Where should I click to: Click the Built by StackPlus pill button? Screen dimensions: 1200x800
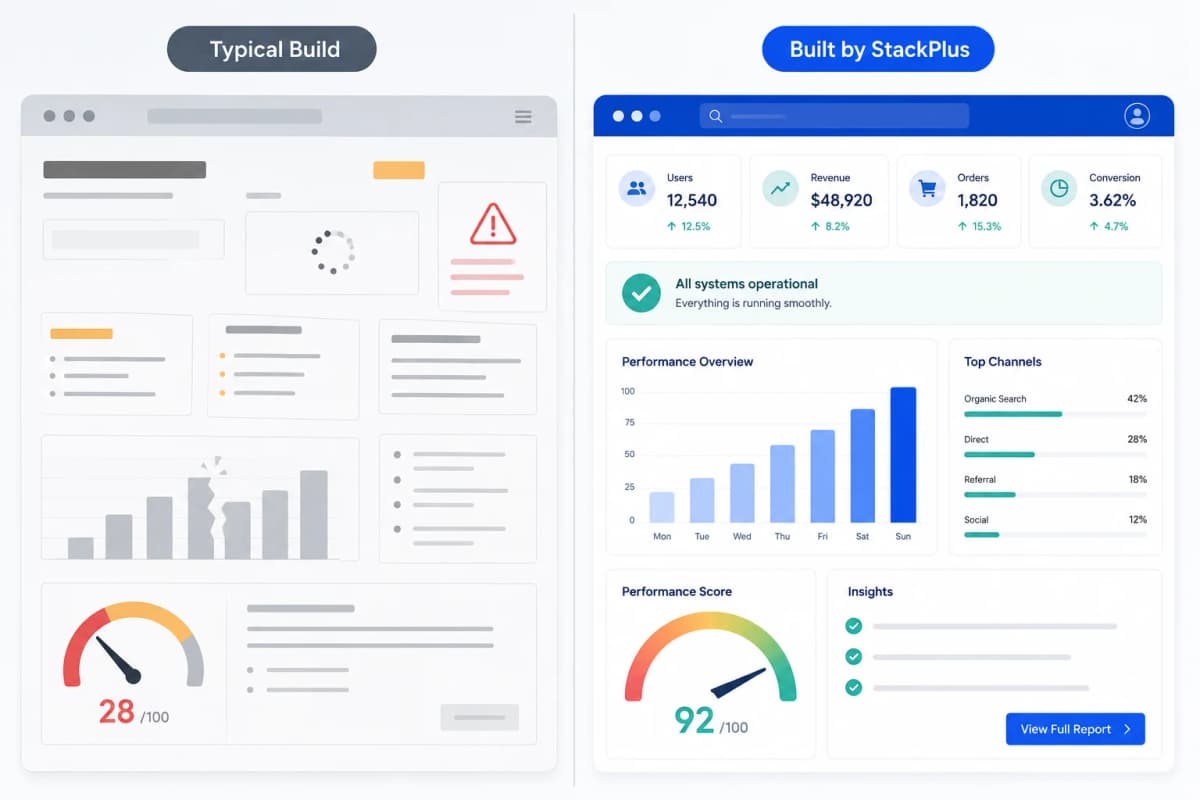coord(878,49)
